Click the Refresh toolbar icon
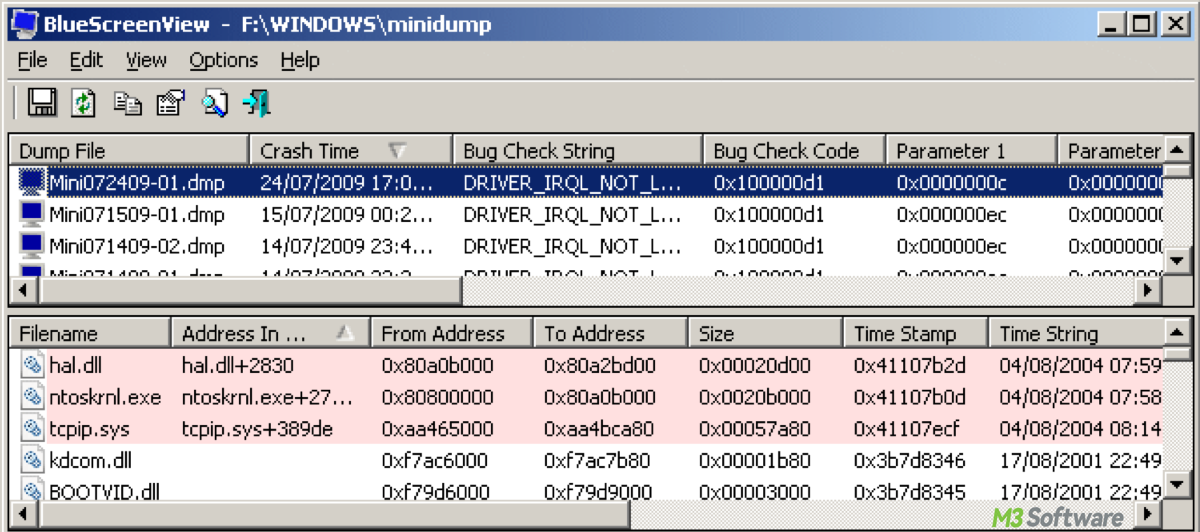 [85, 102]
